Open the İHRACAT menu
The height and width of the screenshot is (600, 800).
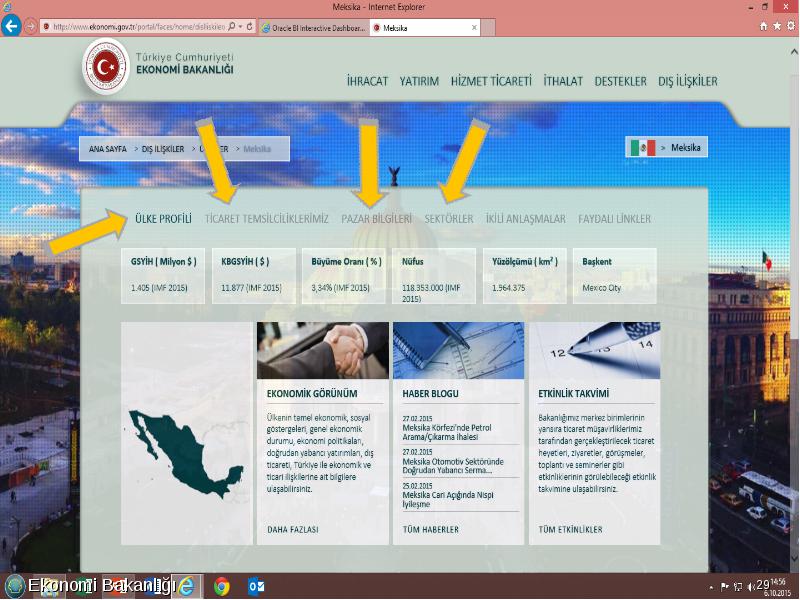point(367,81)
